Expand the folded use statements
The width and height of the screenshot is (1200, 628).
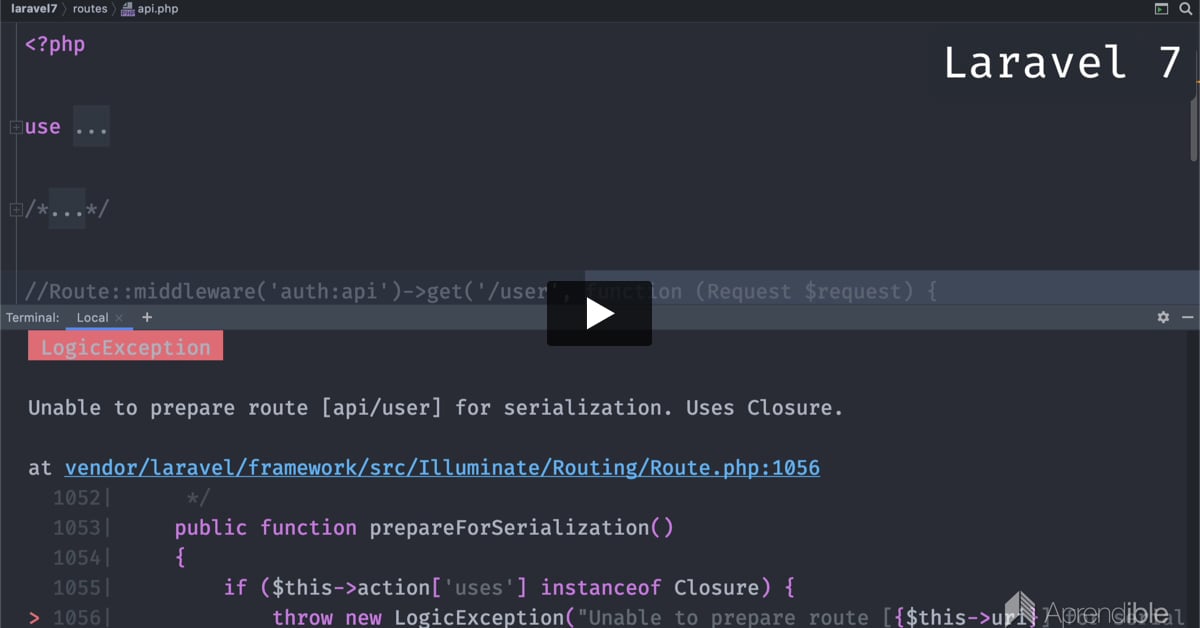pyautogui.click(x=16, y=127)
